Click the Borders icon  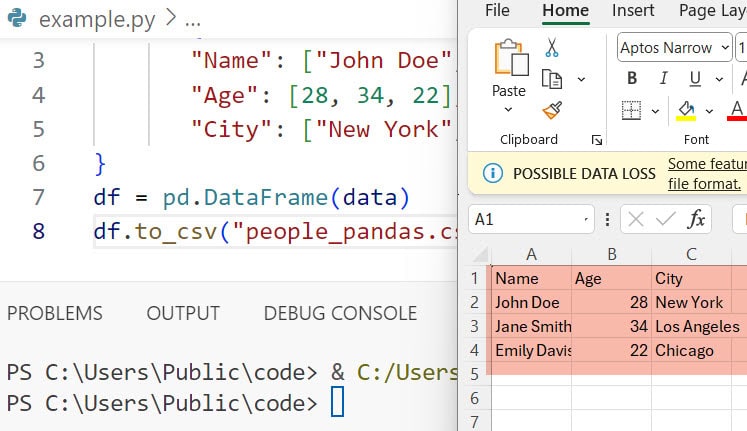[x=631, y=110]
